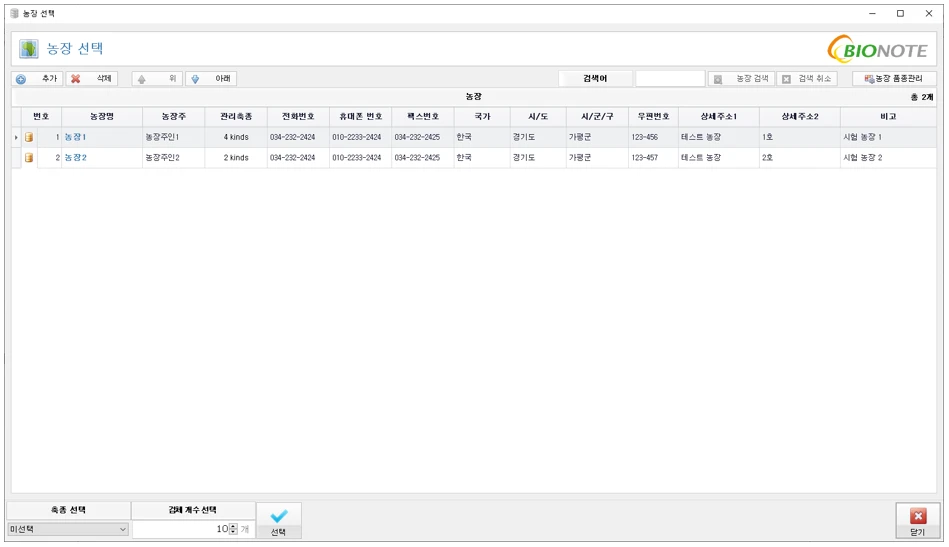Sort by the 국가 column header

[x=482, y=117]
